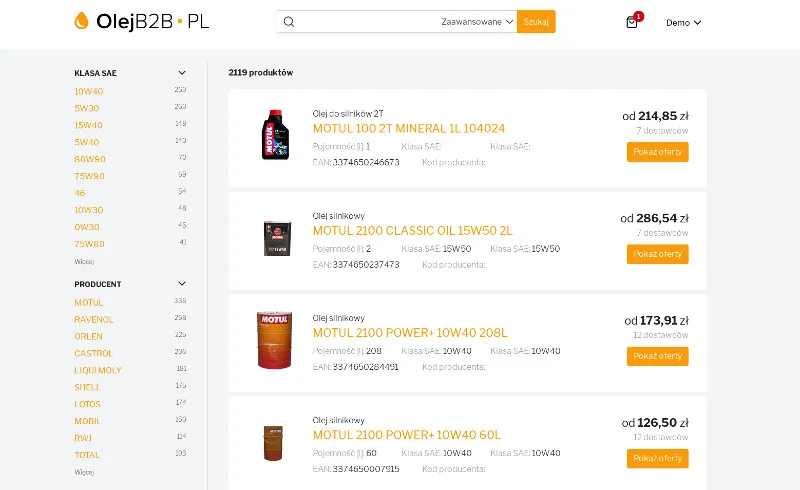
Task: Click the 2119 produktów count text
Action: pyautogui.click(x=261, y=72)
